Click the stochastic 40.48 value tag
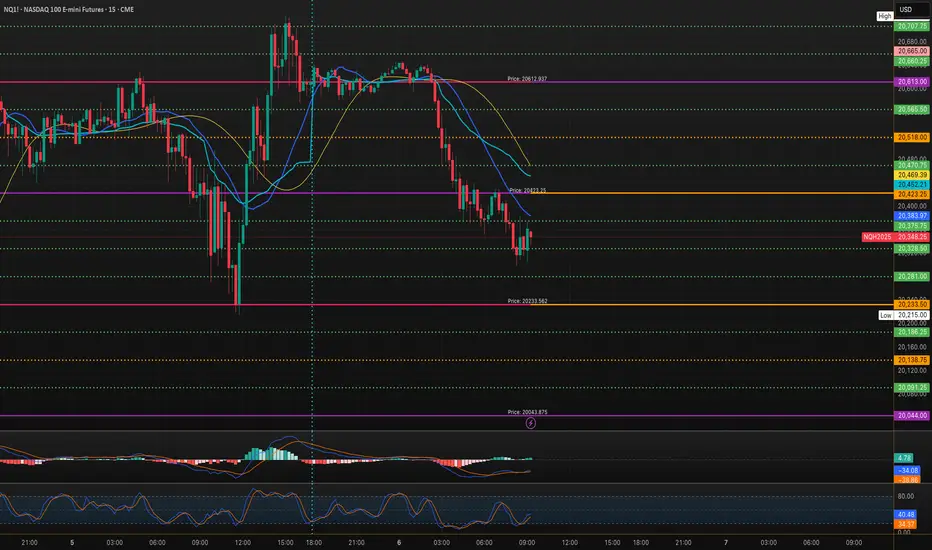The height and width of the screenshot is (550, 932). (906, 515)
